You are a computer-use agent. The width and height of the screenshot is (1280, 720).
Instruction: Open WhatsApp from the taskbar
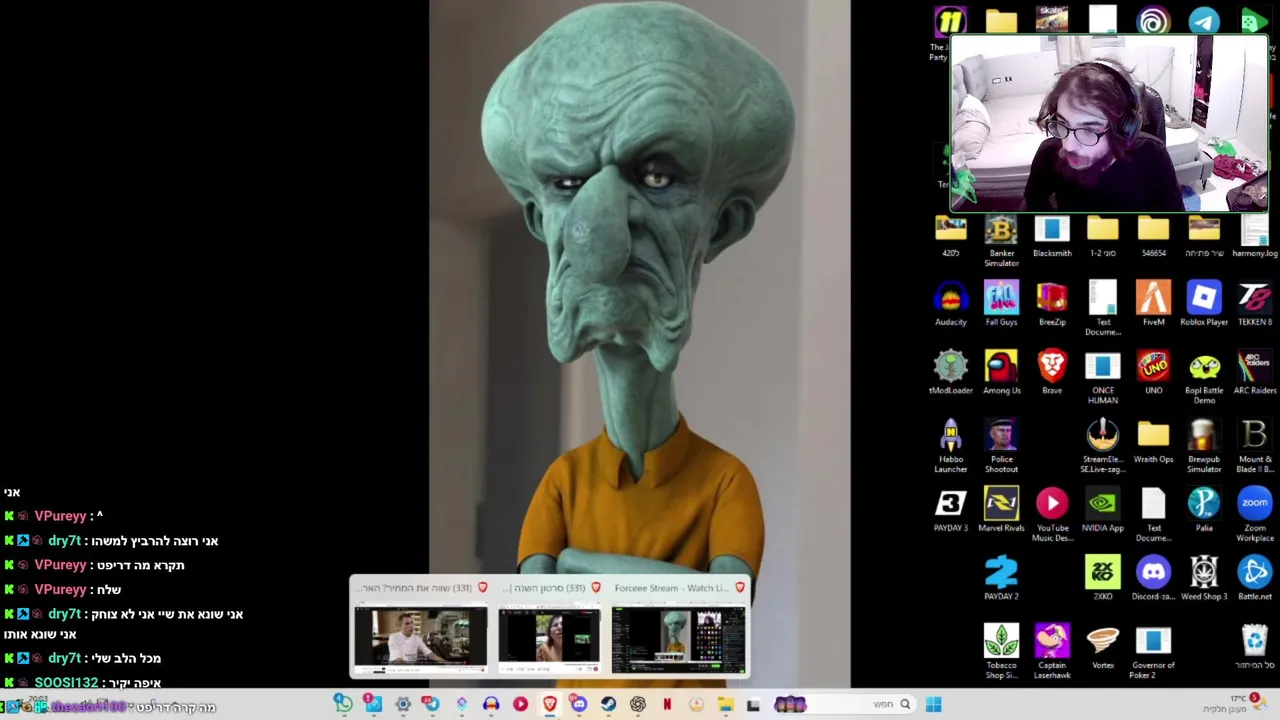coord(343,704)
